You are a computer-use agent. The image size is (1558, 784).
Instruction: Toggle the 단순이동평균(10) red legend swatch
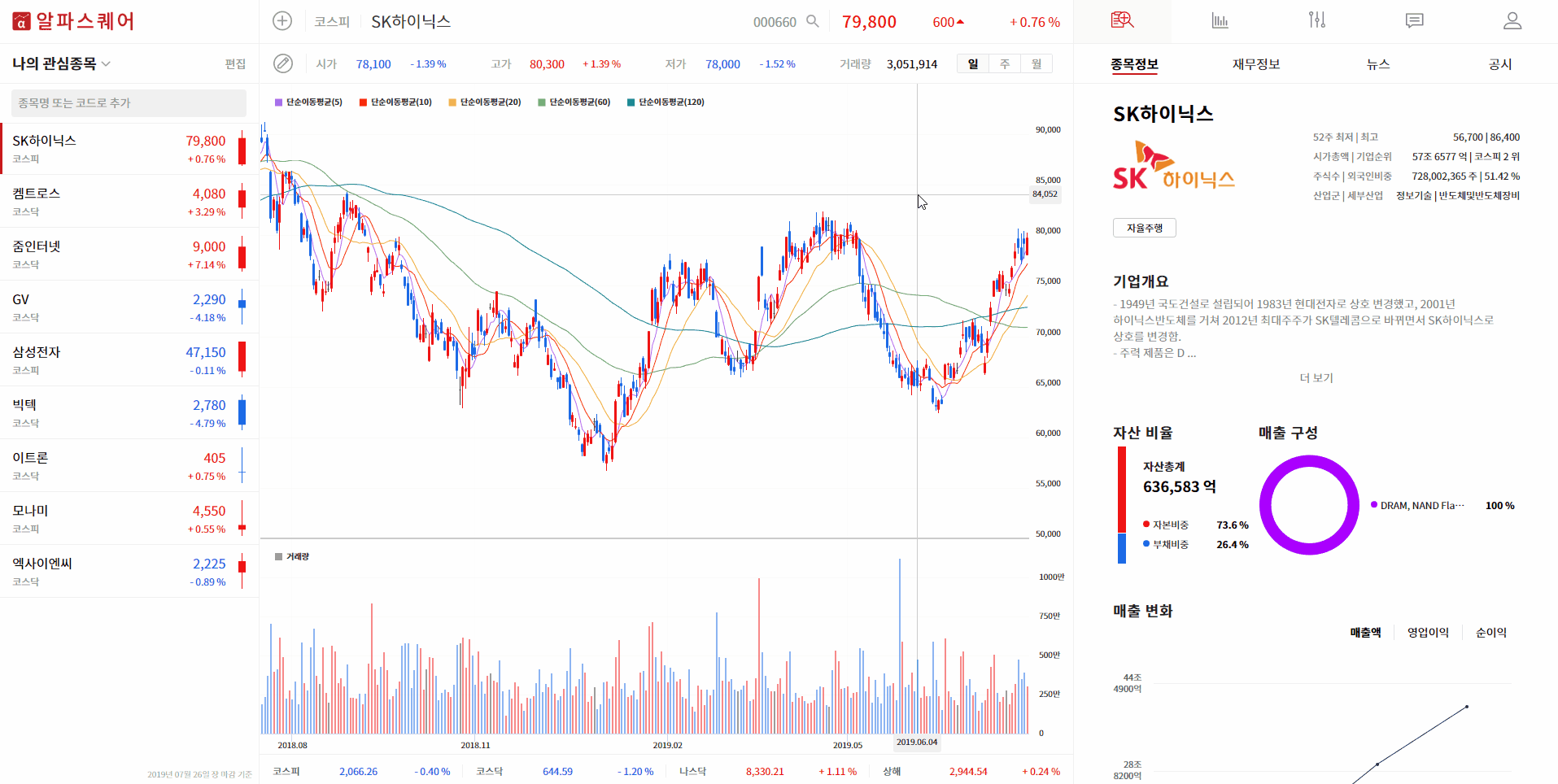coord(363,102)
